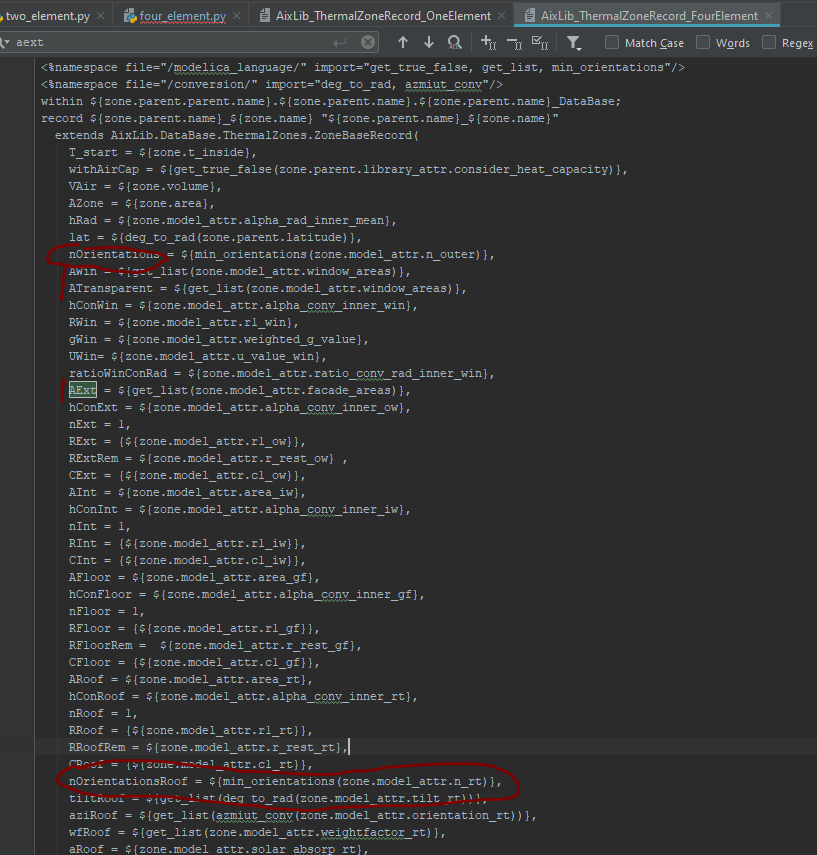Image resolution: width=817 pixels, height=855 pixels.
Task: Close the four_element.py tab
Action: 235,16
